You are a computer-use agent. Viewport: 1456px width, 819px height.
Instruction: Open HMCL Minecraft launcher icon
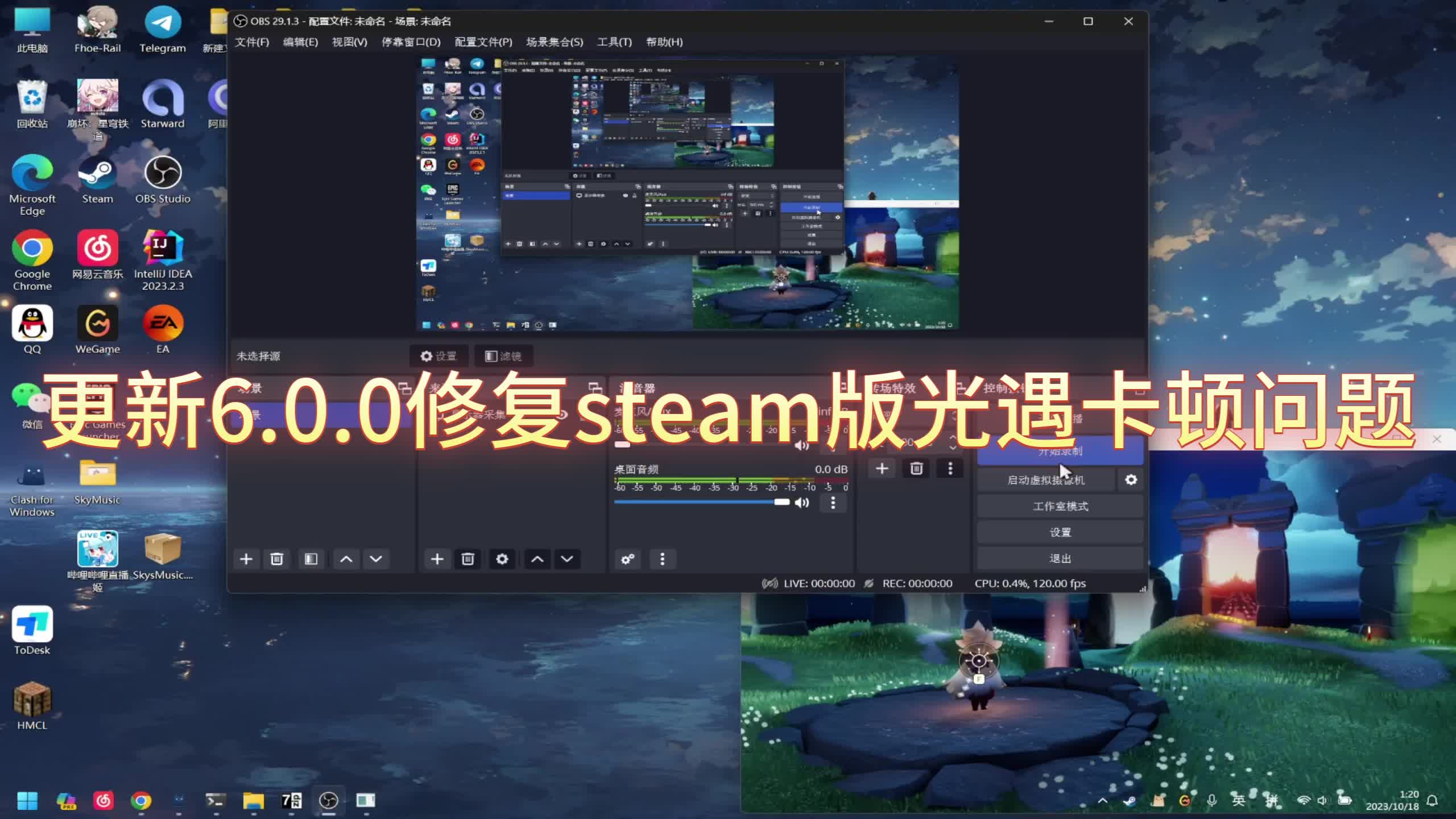coord(32,706)
